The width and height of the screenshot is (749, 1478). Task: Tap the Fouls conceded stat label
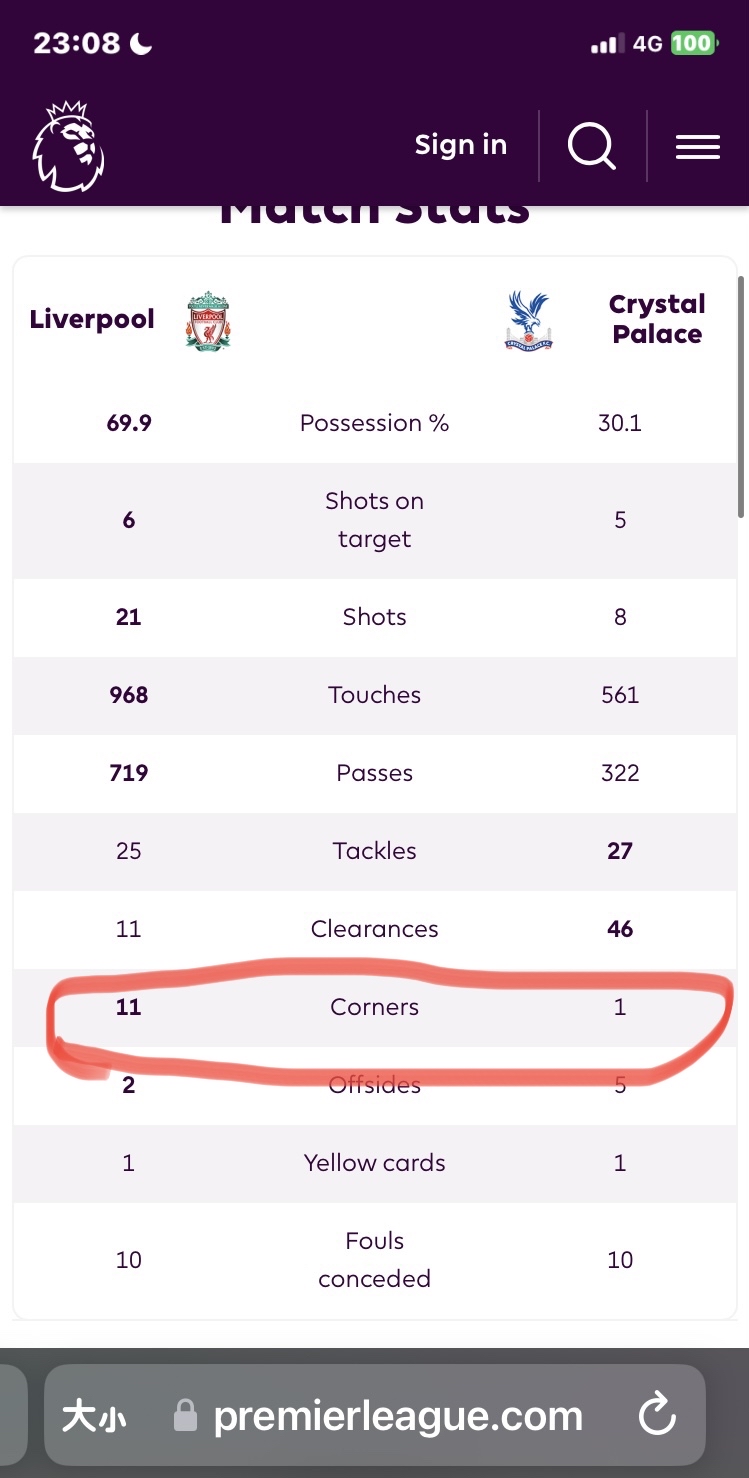pos(374,1260)
